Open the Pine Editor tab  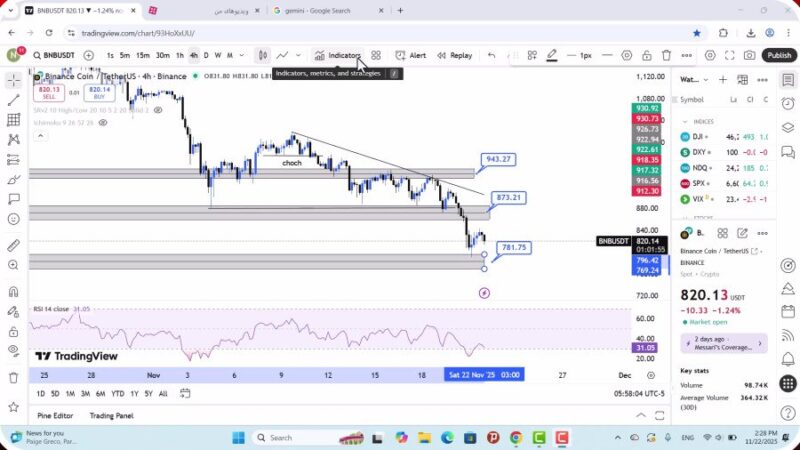[x=56, y=415]
